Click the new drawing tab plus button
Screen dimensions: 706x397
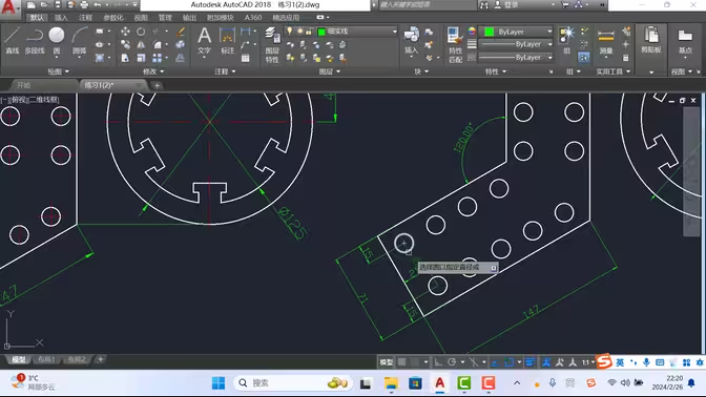coord(157,85)
